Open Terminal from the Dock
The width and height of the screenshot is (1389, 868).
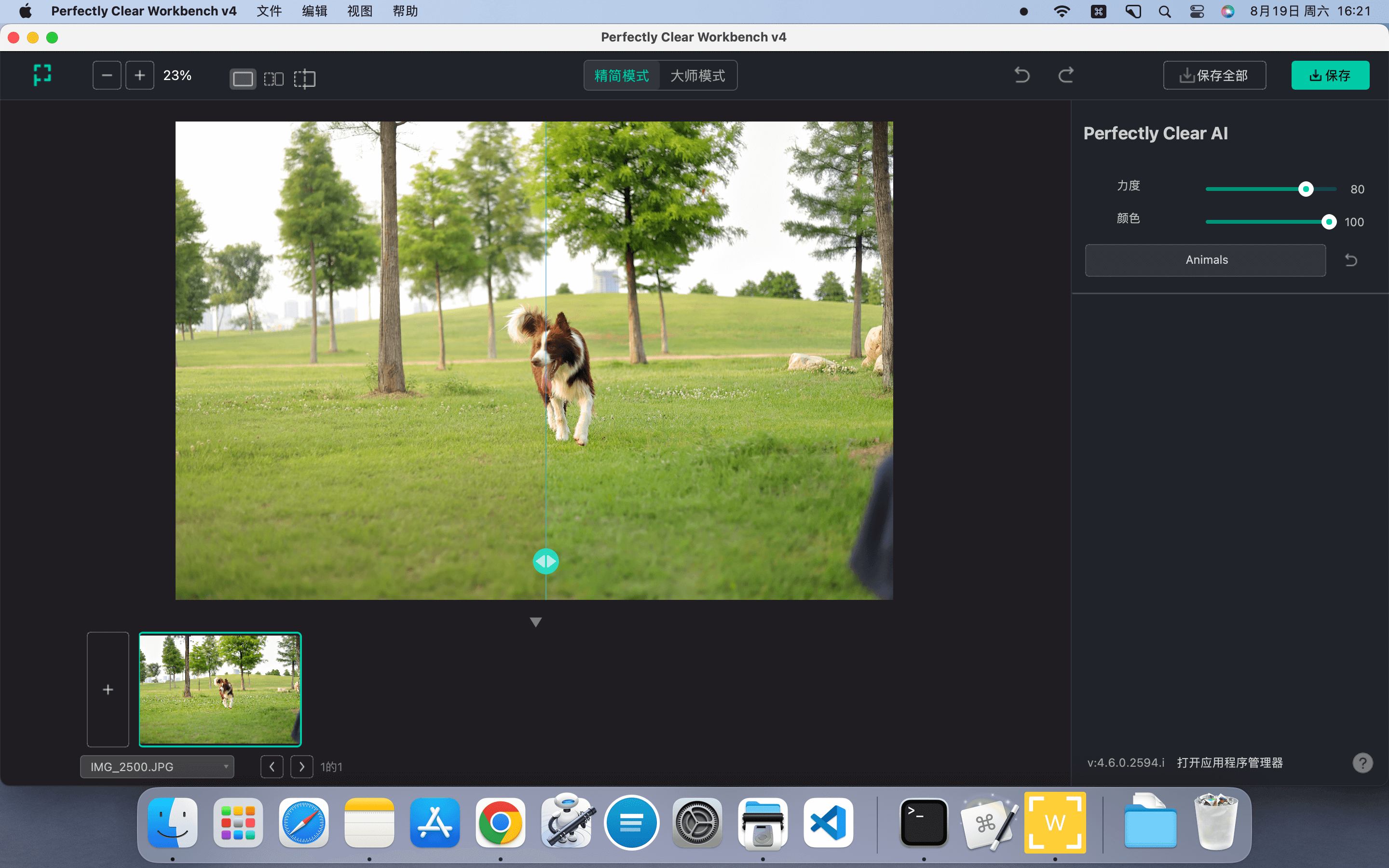point(924,823)
